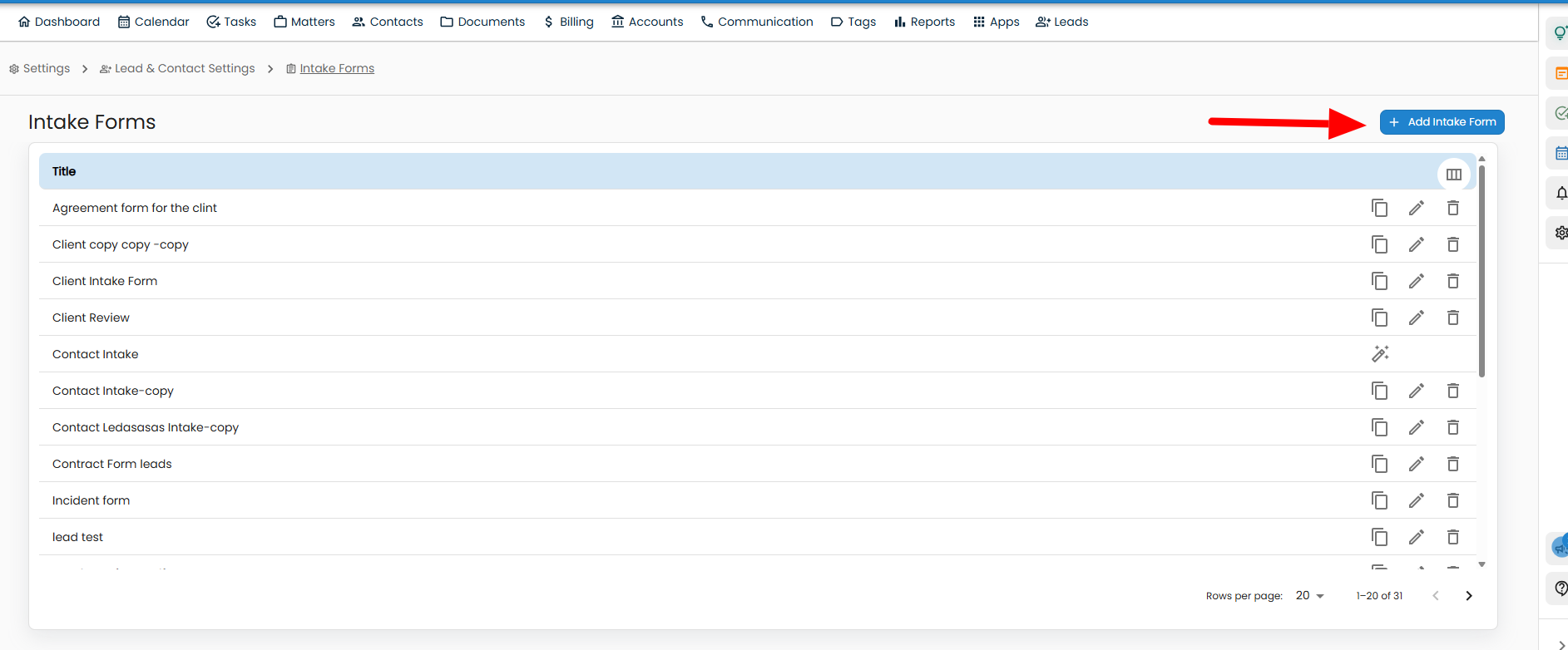
Task: Open the Matters menu
Action: coord(304,22)
